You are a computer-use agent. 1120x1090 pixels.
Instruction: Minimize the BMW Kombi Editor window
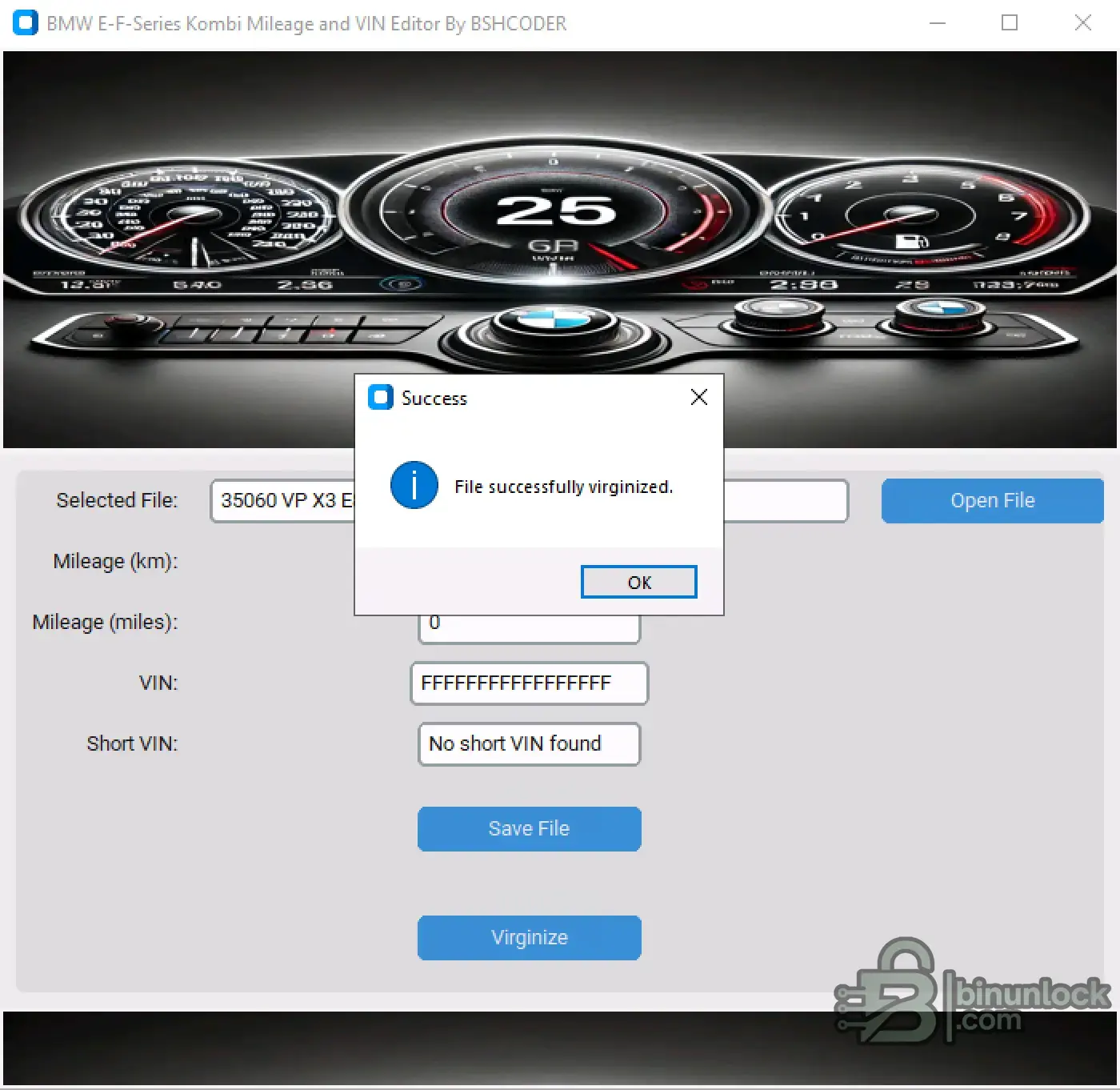tap(938, 23)
